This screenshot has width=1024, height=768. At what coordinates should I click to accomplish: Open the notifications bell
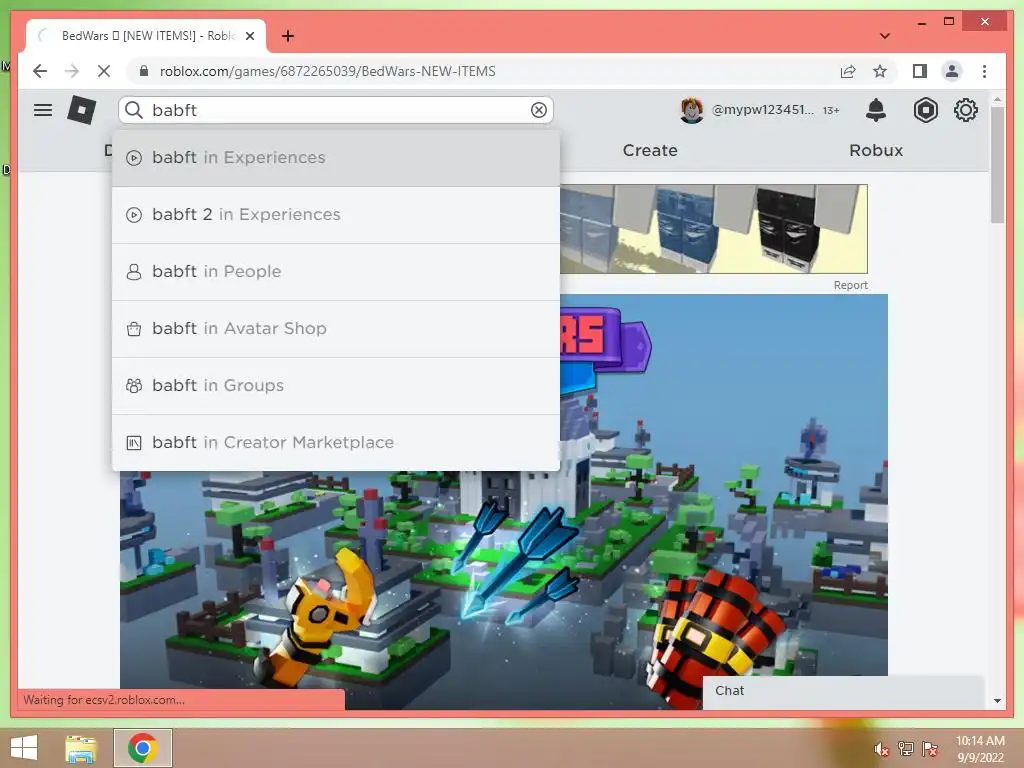(x=876, y=110)
